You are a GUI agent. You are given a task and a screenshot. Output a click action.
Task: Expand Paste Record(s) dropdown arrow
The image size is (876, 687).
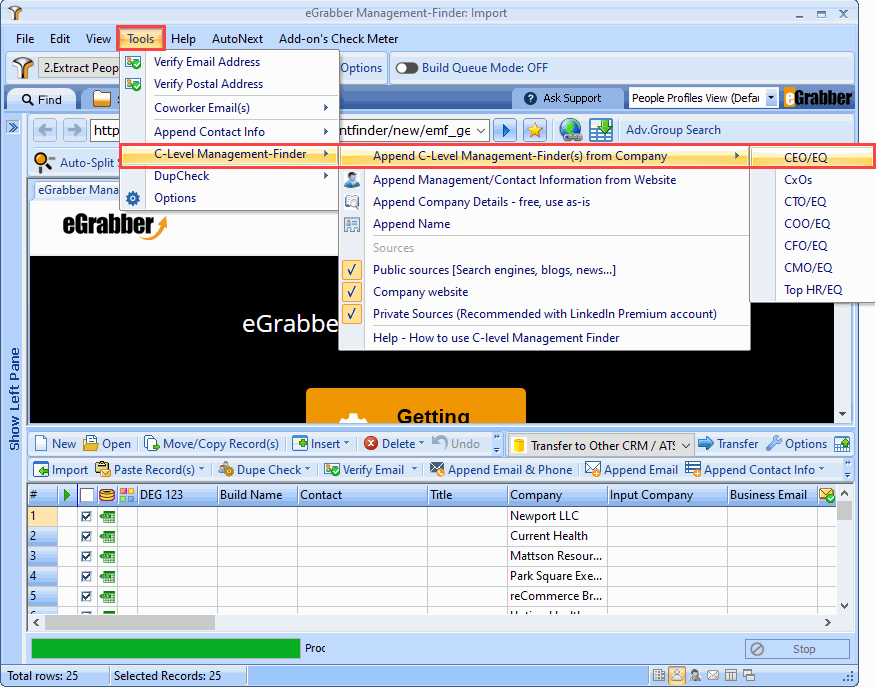point(201,469)
